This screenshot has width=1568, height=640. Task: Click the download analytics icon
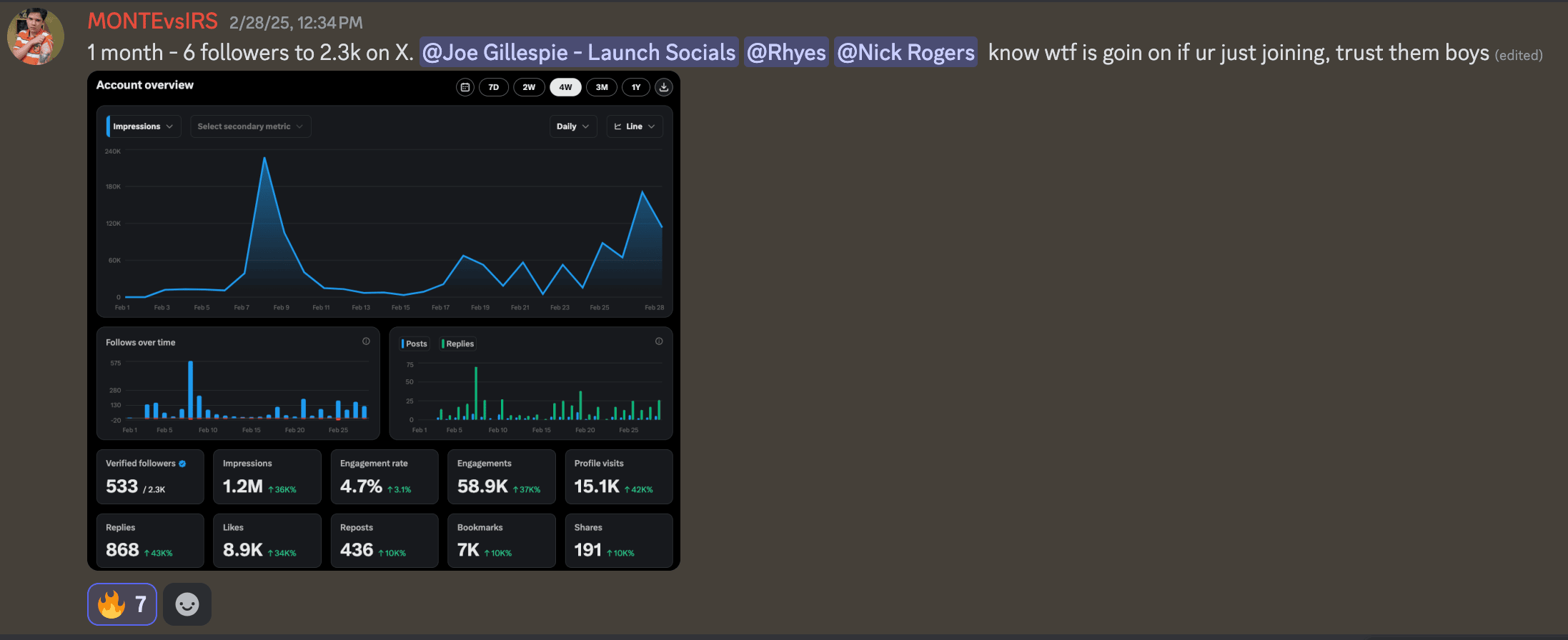click(664, 87)
